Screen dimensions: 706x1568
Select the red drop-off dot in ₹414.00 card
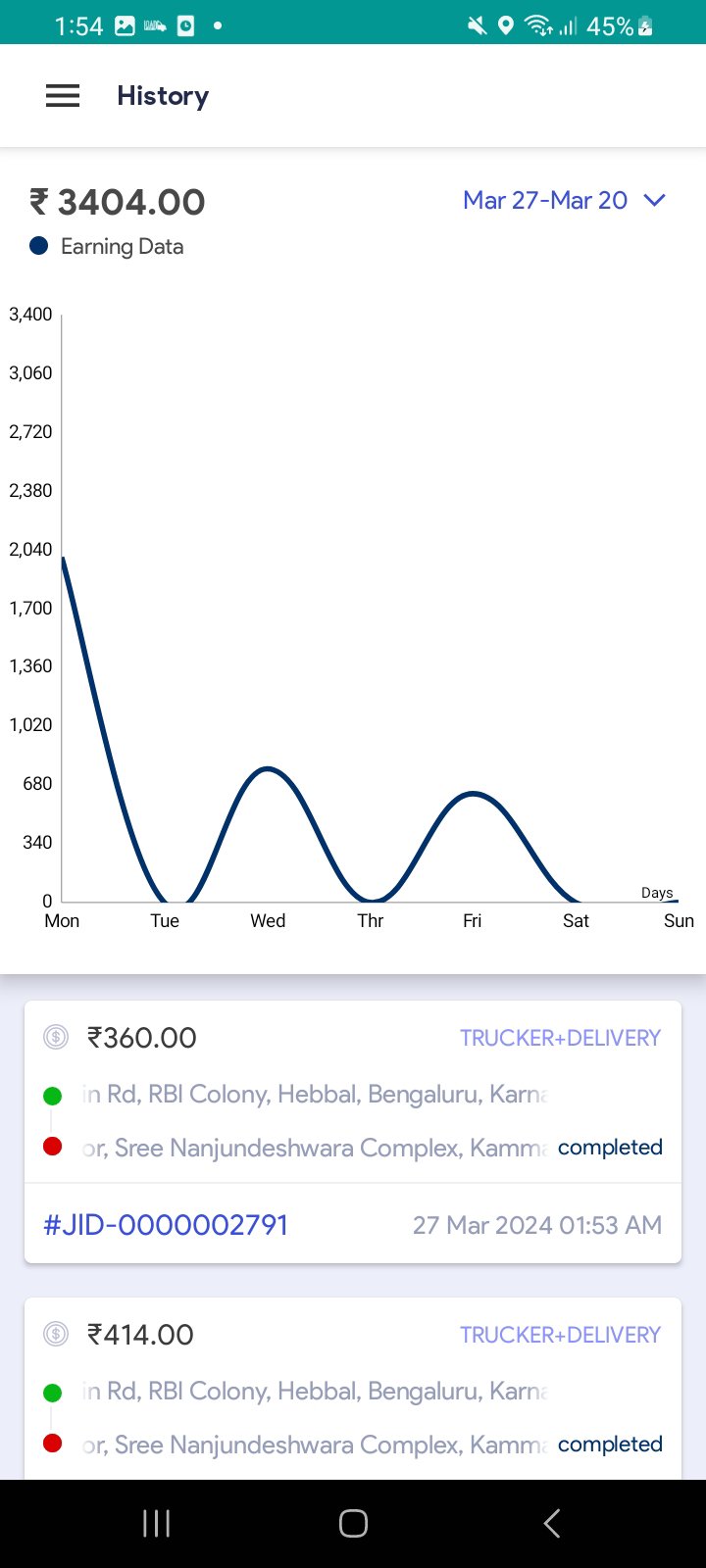[x=53, y=1444]
